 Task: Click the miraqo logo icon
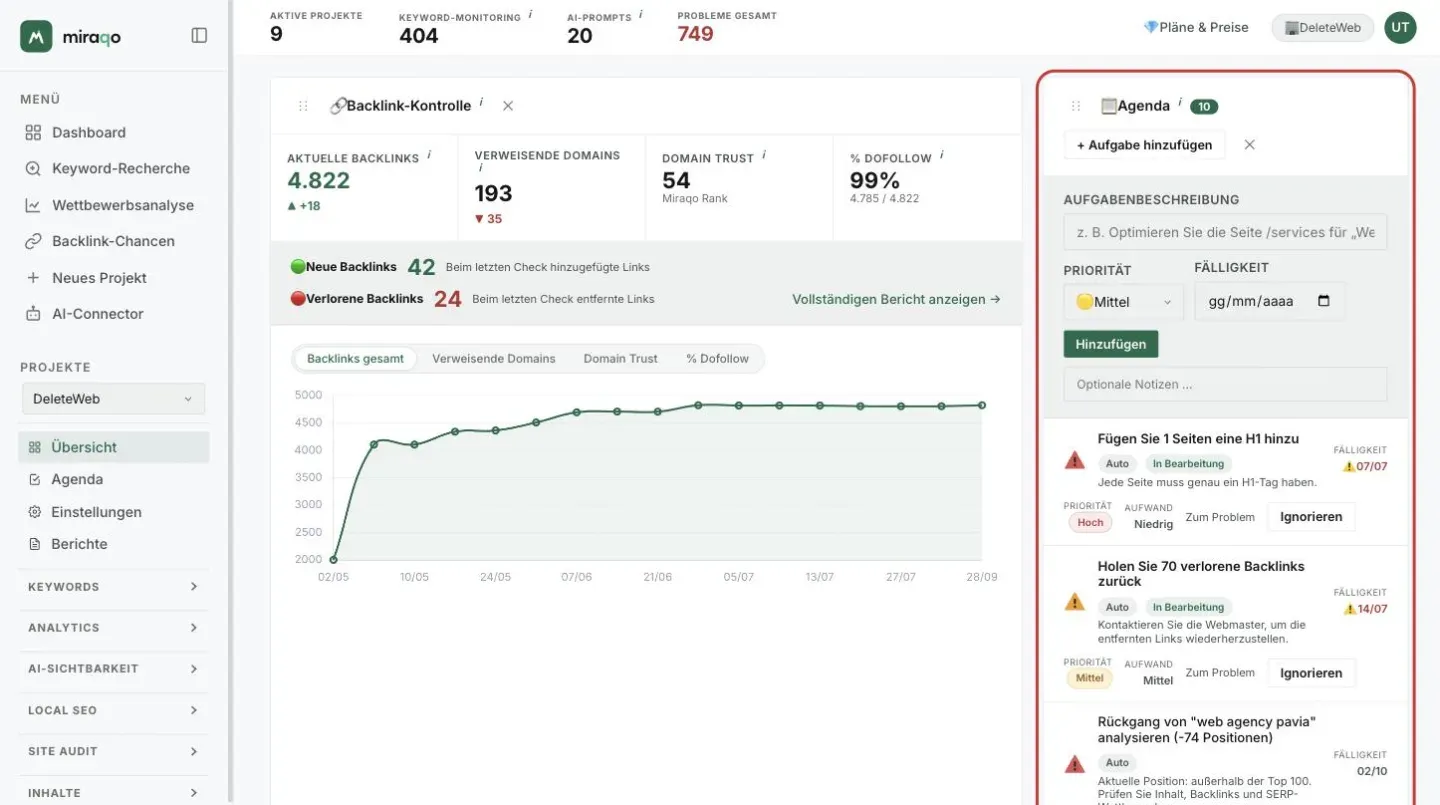click(36, 36)
